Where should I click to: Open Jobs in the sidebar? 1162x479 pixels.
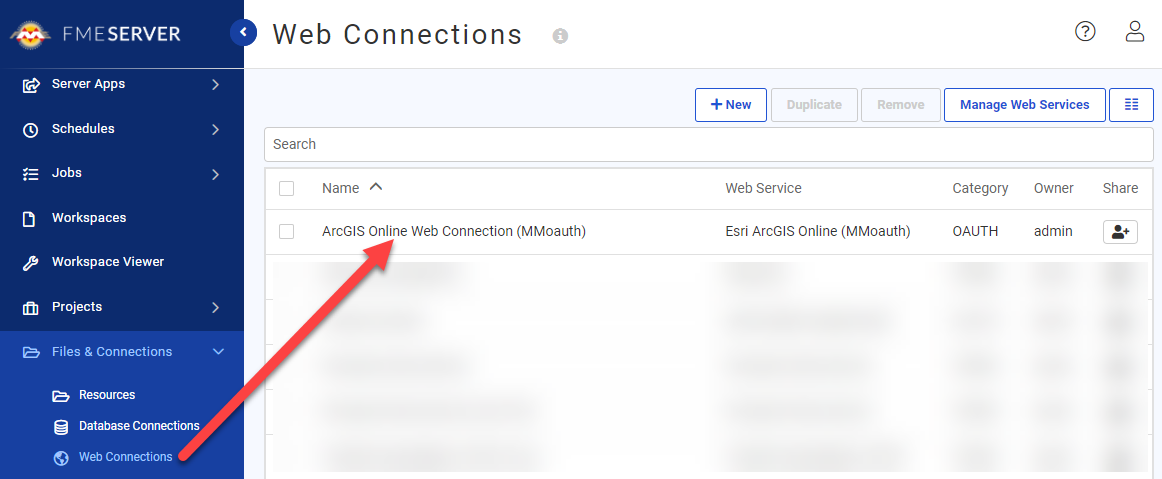tap(67, 173)
